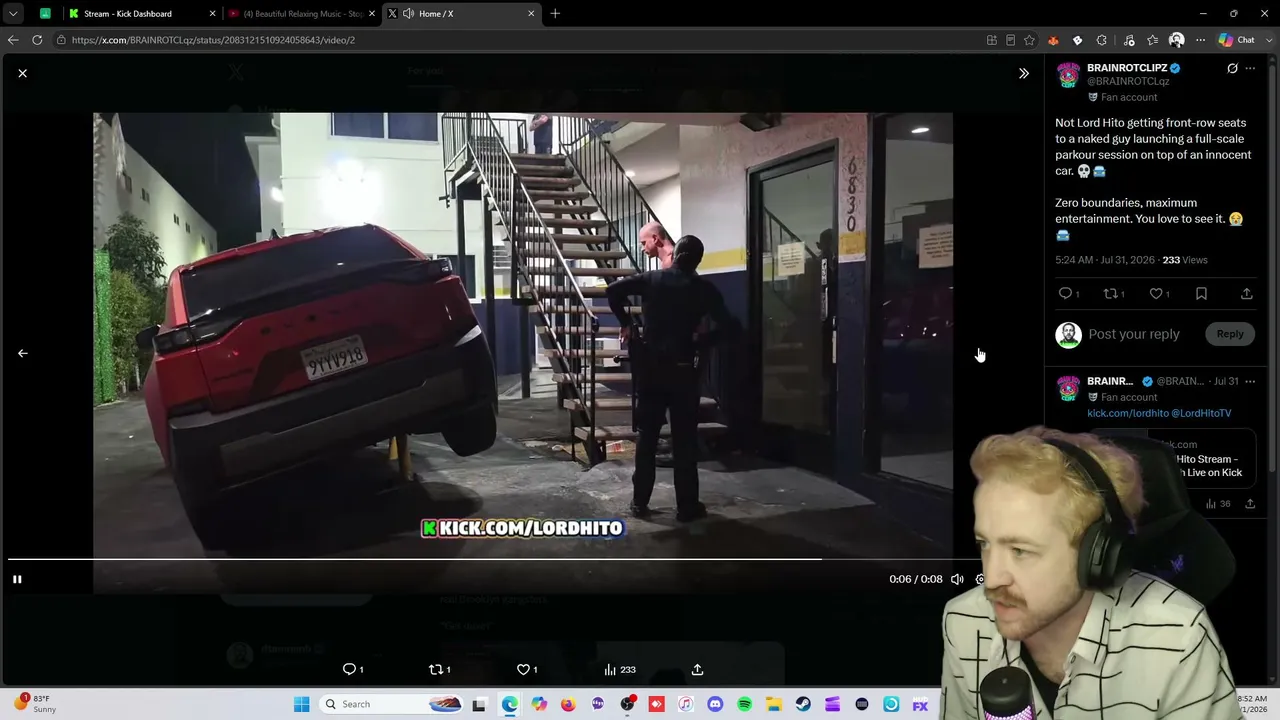The width and height of the screenshot is (1280, 720).
Task: Open Grok actions icon on the main post
Action: (x=1232, y=68)
